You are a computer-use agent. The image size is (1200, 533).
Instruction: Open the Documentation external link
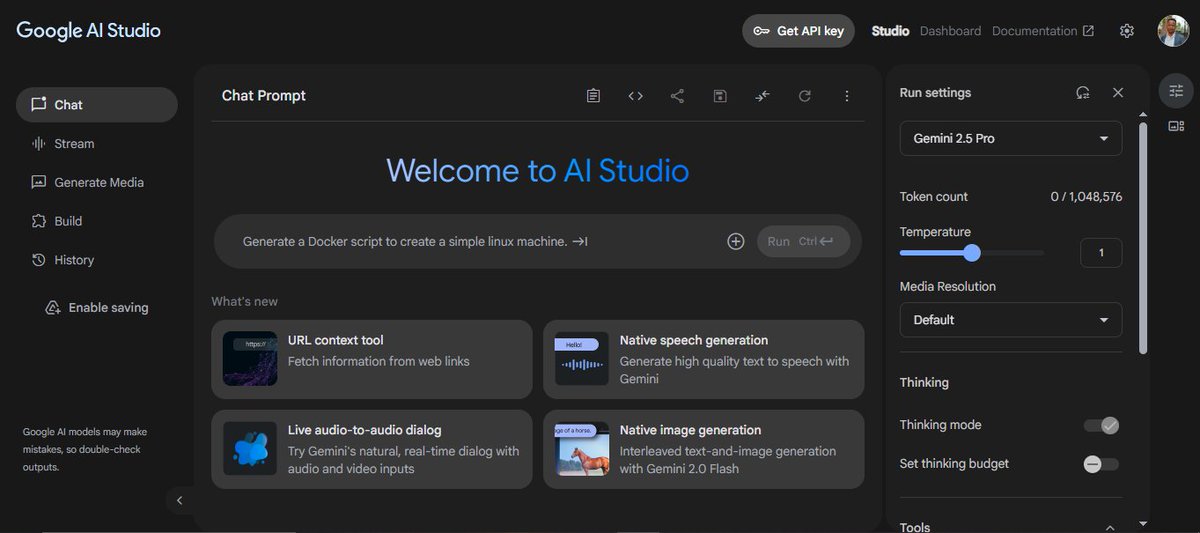[x=1043, y=31]
